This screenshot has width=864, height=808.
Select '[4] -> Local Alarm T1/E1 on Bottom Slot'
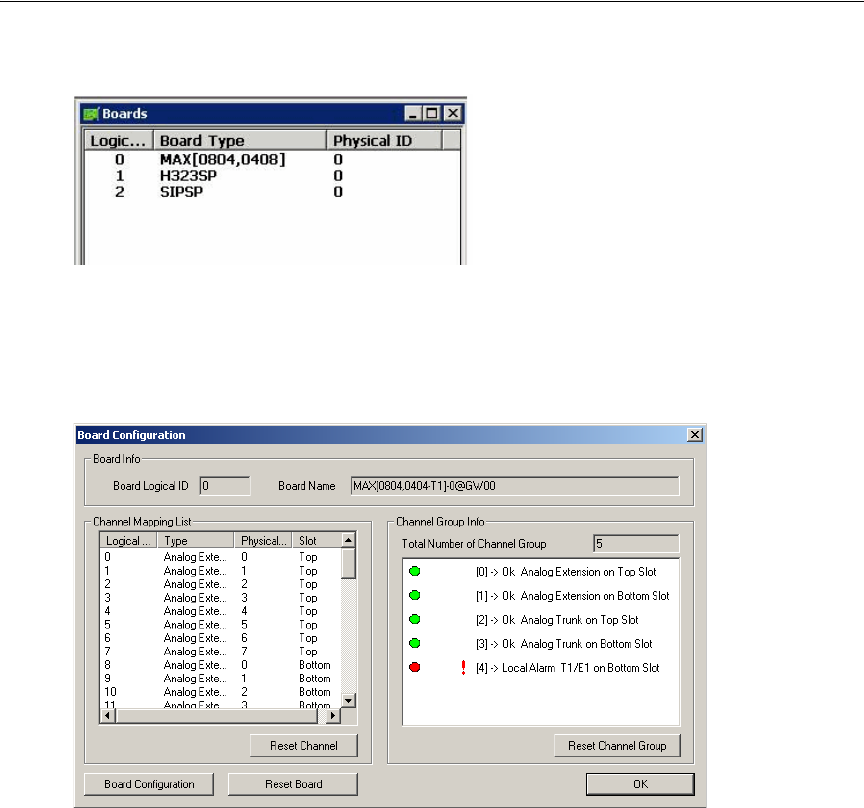[x=568, y=668]
